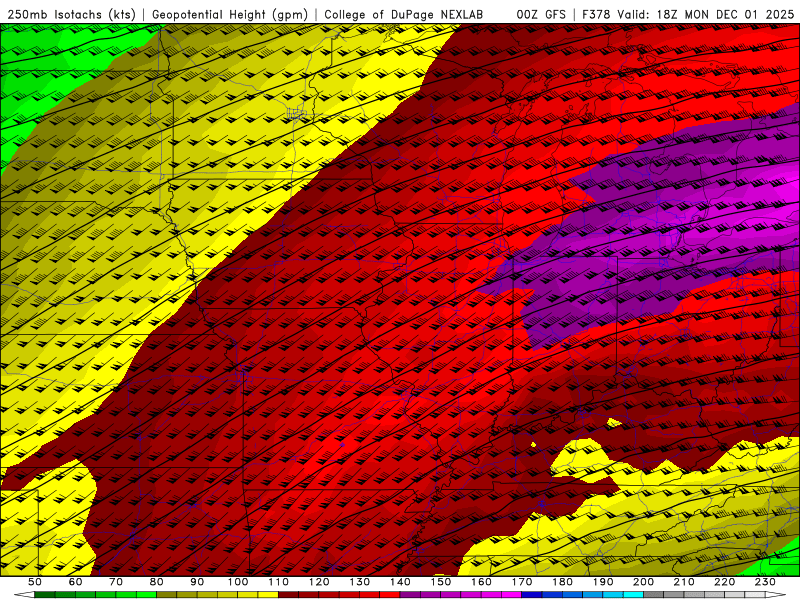Click the "F378" forecast hour label

point(596,14)
